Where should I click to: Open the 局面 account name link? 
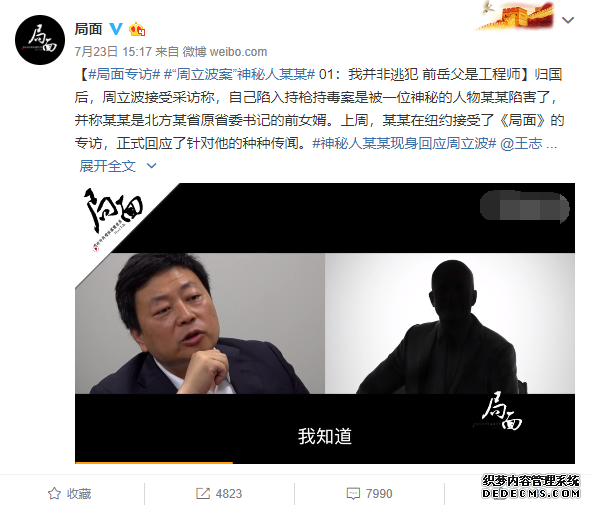pyautogui.click(x=89, y=29)
